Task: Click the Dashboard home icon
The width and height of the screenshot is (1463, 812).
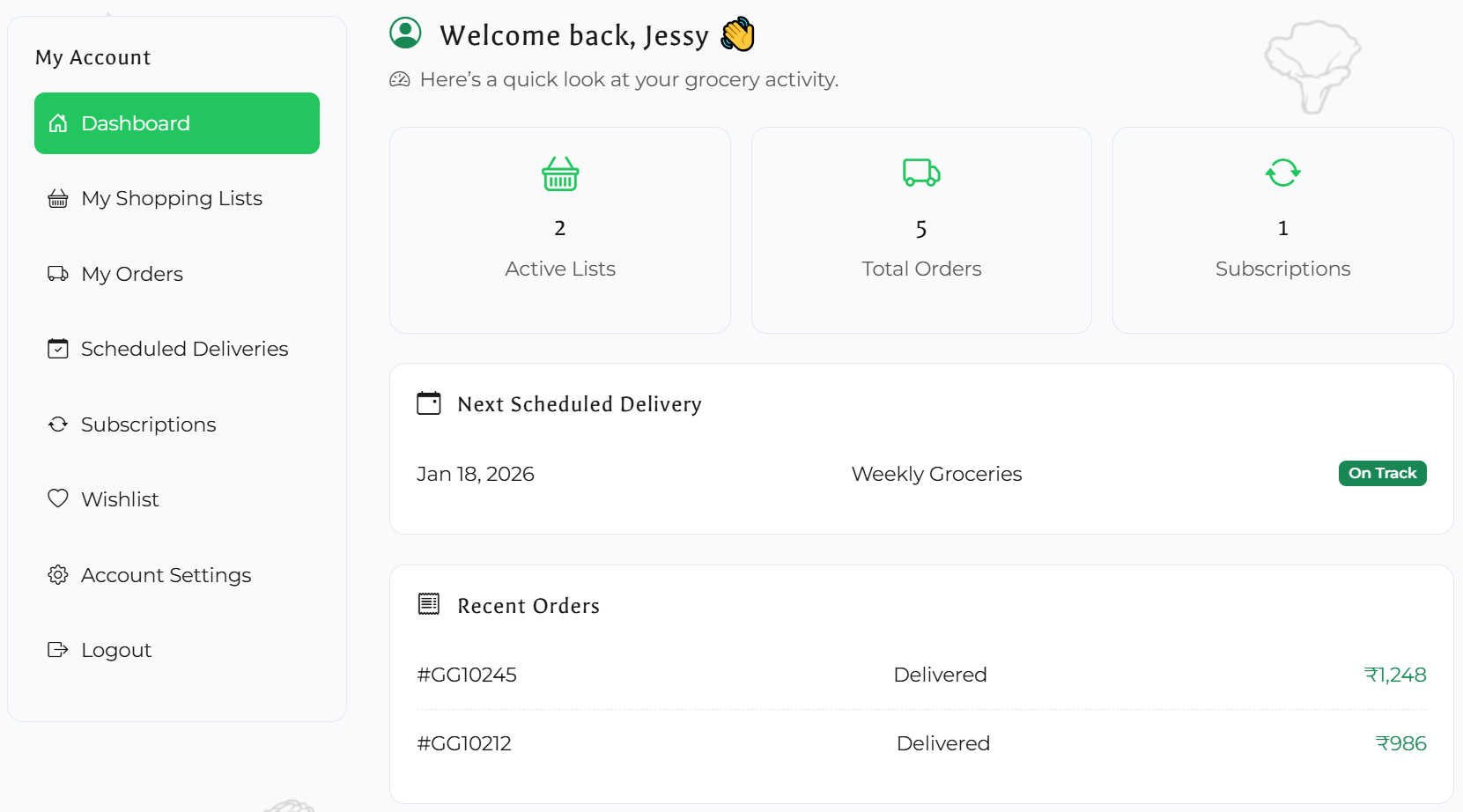Action: pos(58,123)
